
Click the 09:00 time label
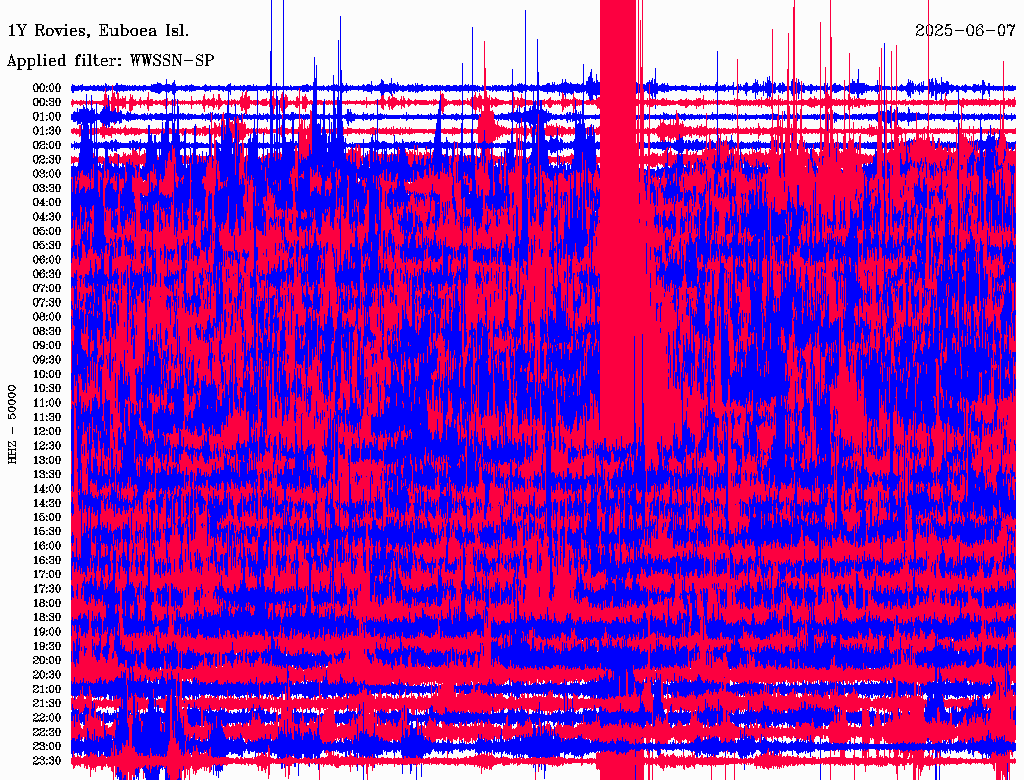[47, 346]
